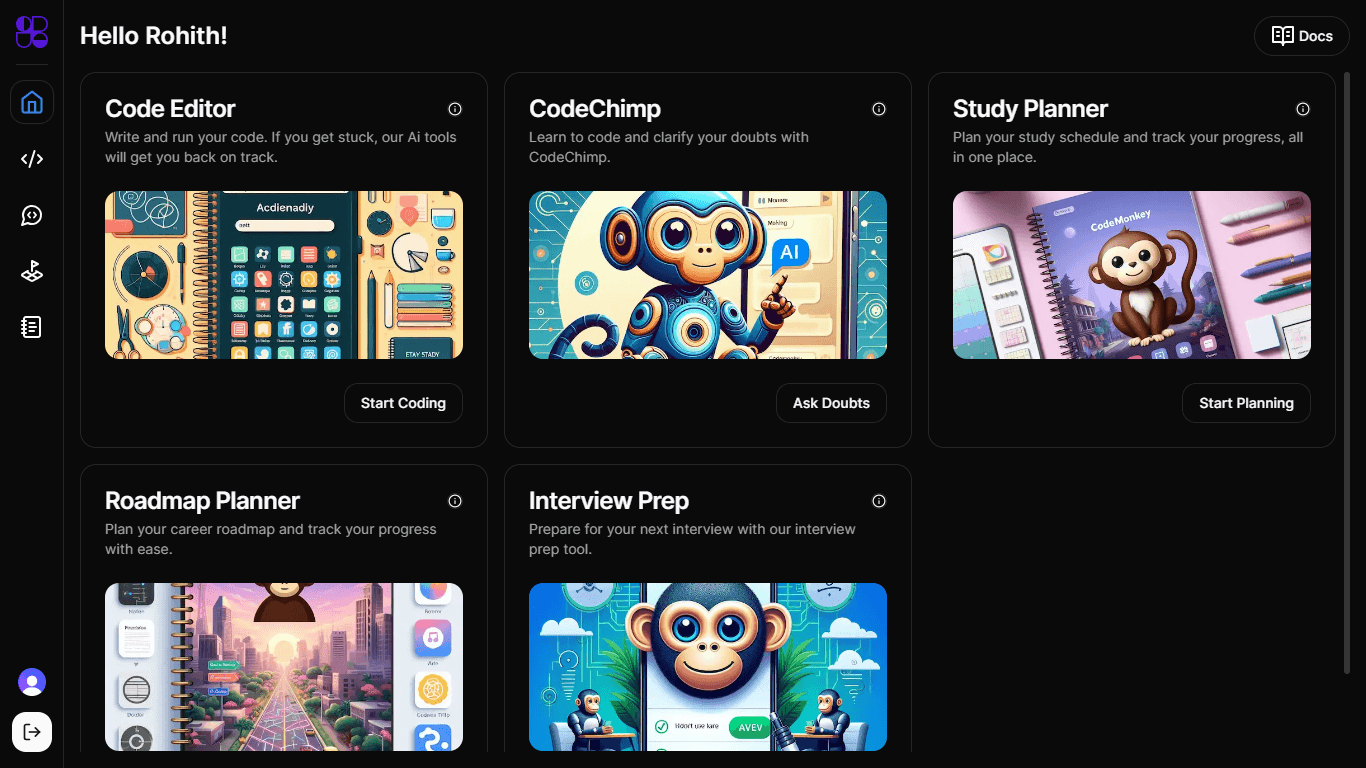Click the Interview Prep card title

tap(609, 501)
